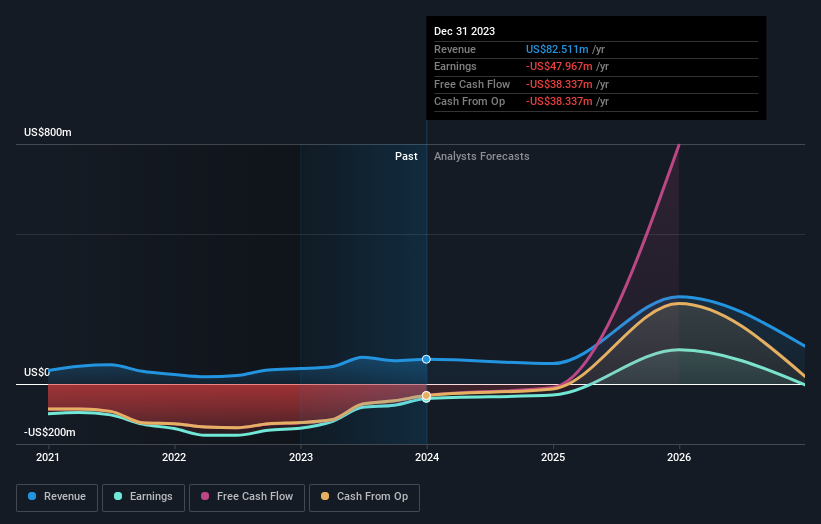This screenshot has width=821, height=524.
Task: Click the 2022 x-axis label
Action: tap(174, 458)
